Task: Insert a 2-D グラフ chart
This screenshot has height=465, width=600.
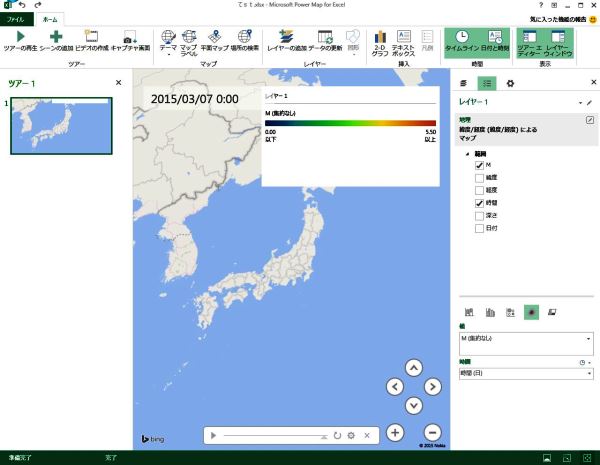Action: (380, 43)
